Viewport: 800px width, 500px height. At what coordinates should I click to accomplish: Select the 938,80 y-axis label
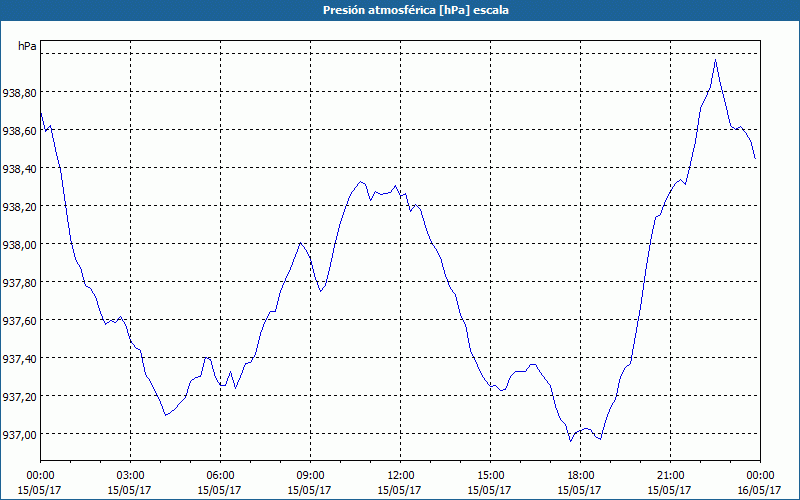point(20,92)
